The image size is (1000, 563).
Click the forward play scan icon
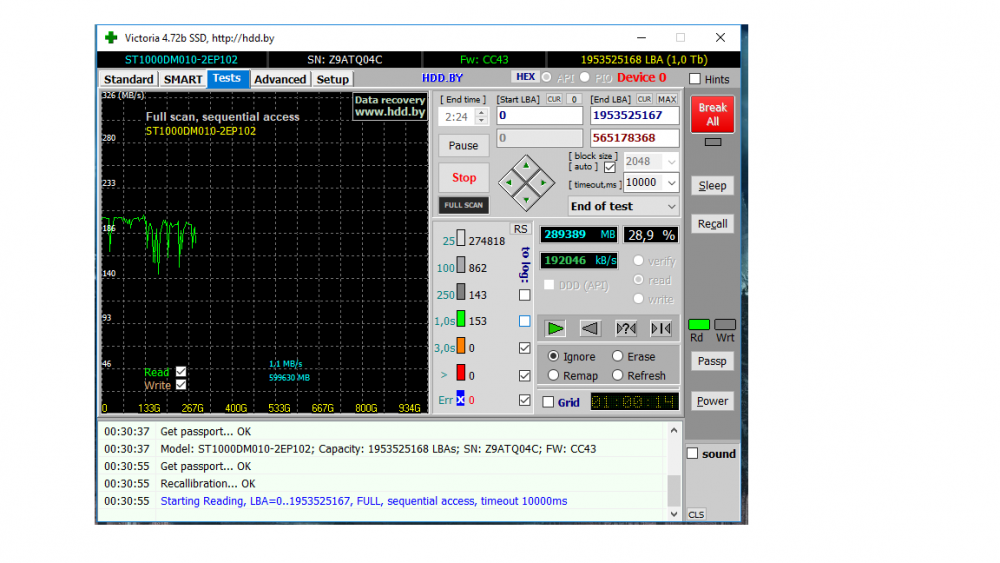pyautogui.click(x=556, y=328)
